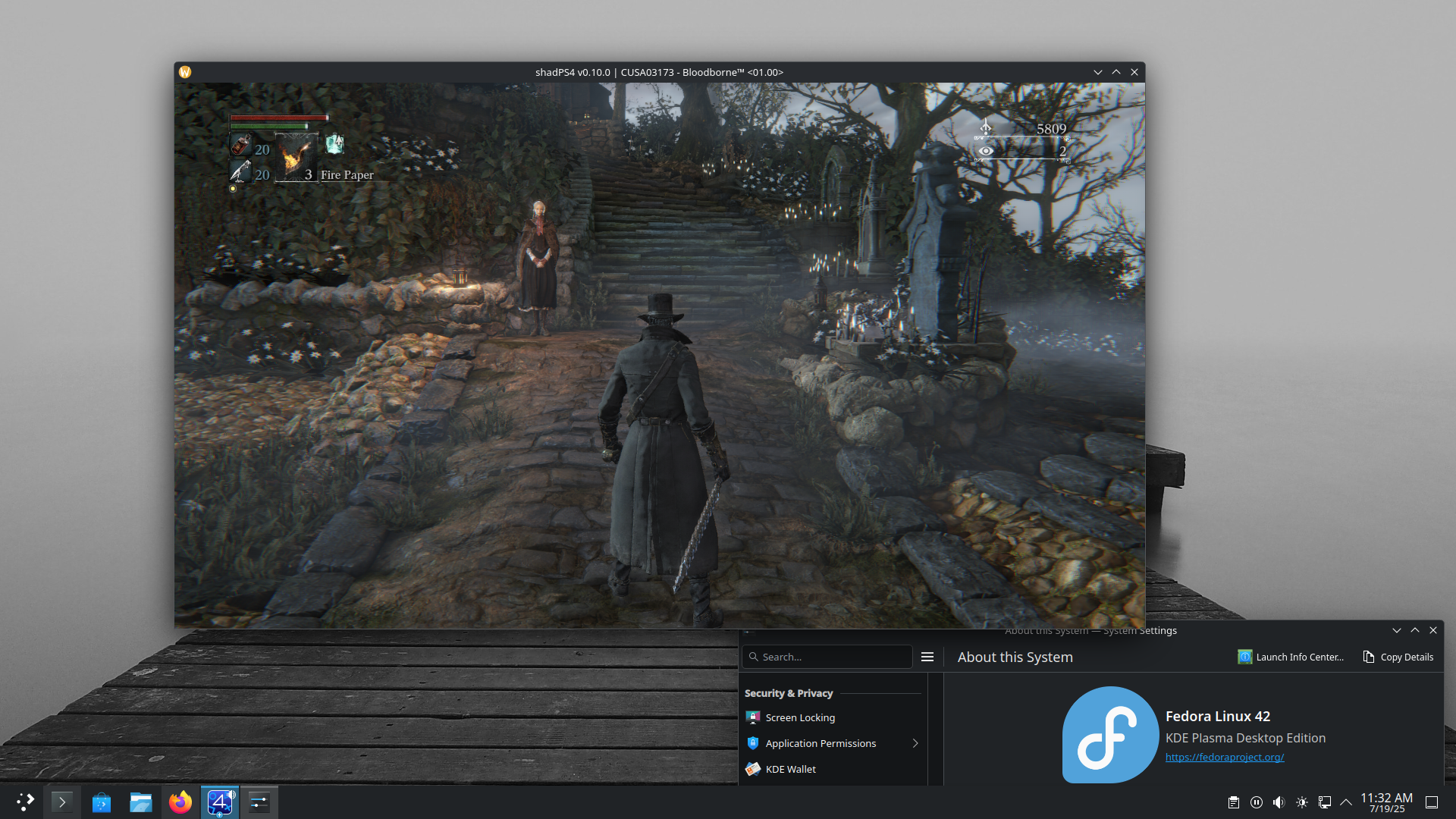Click Fedora logo in About this System
Image resolution: width=1456 pixels, height=819 pixels.
[x=1110, y=734]
